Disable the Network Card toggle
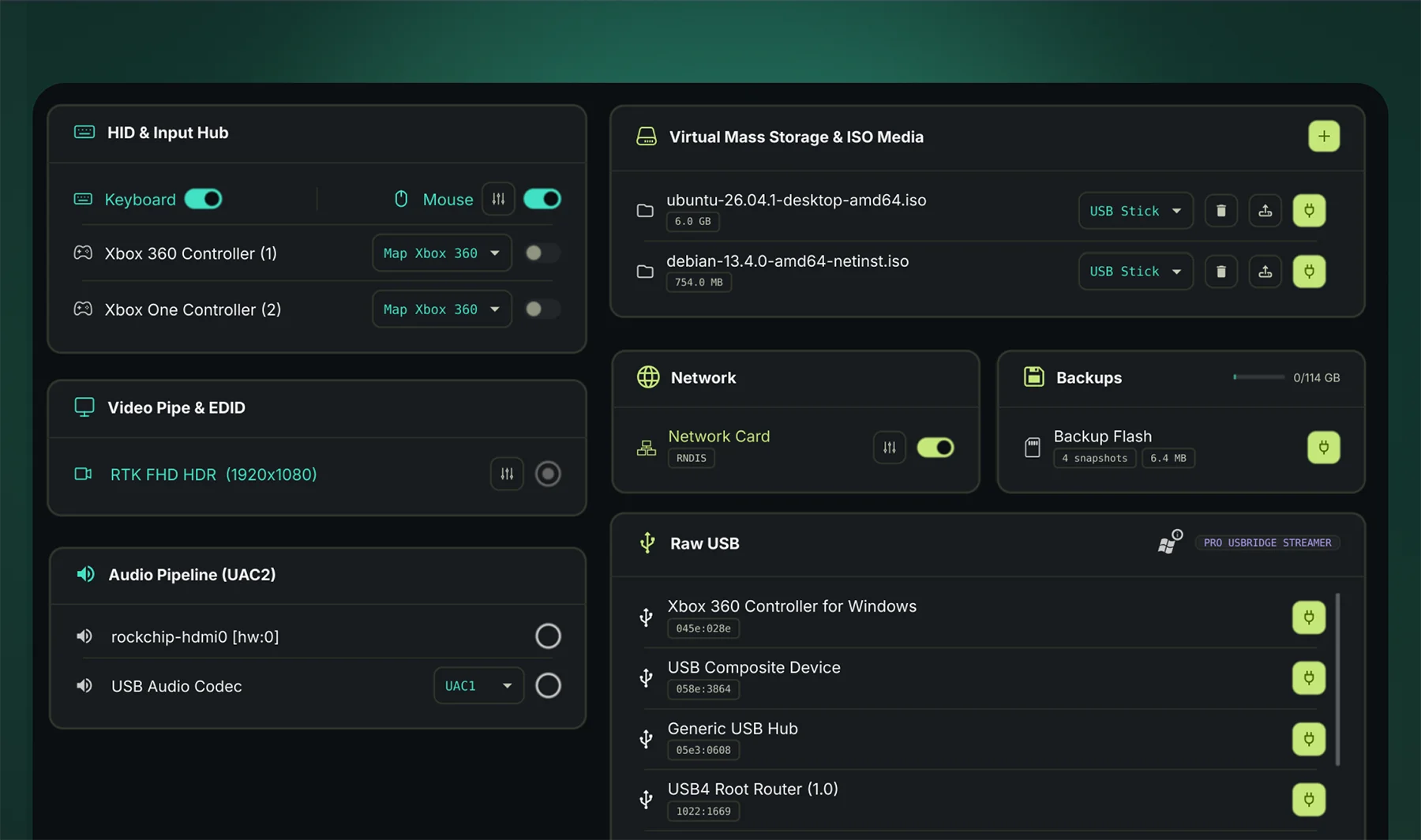The image size is (1421, 840). coord(935,448)
